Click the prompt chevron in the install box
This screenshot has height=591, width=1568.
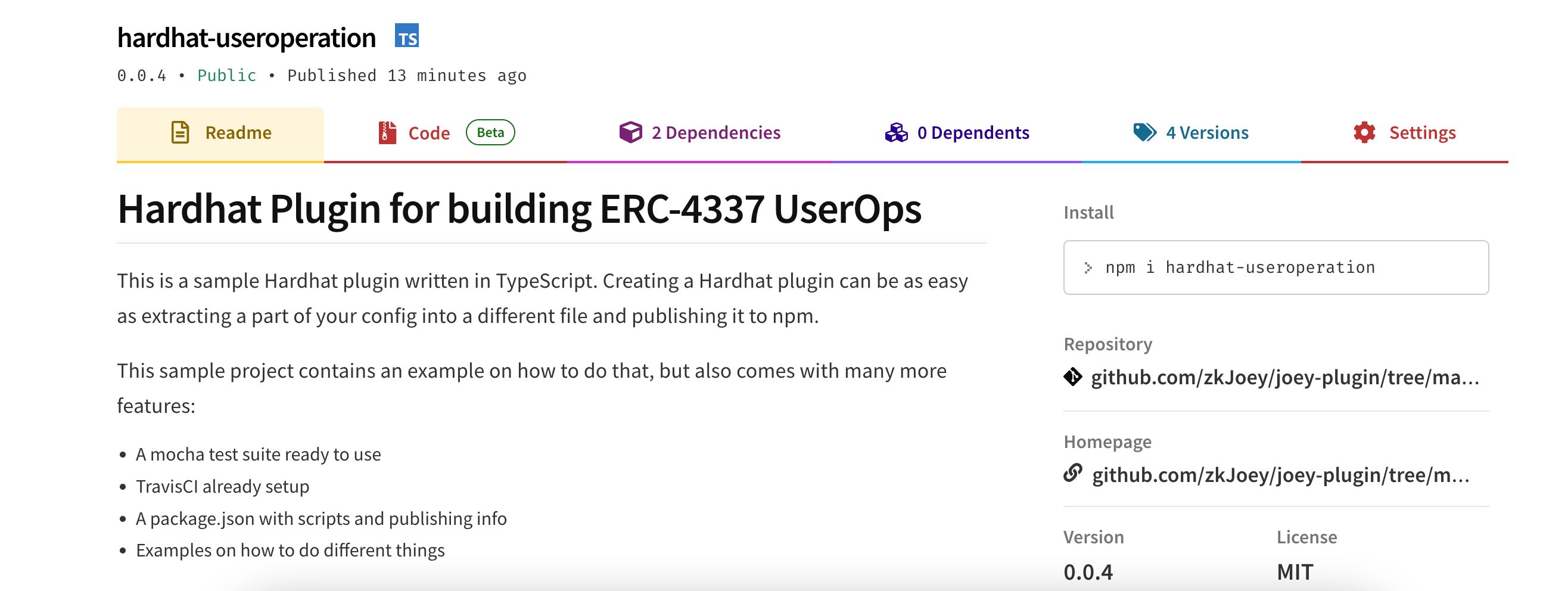point(1088,268)
